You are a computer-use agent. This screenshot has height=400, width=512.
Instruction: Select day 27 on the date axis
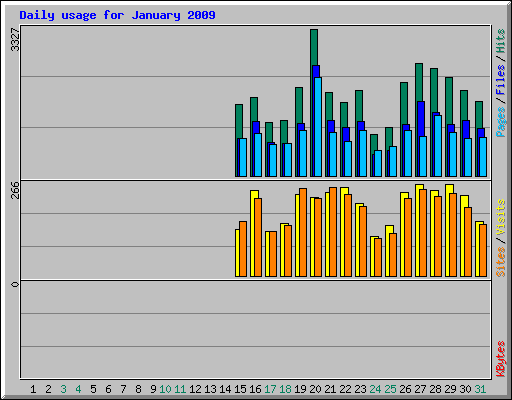coord(420,389)
